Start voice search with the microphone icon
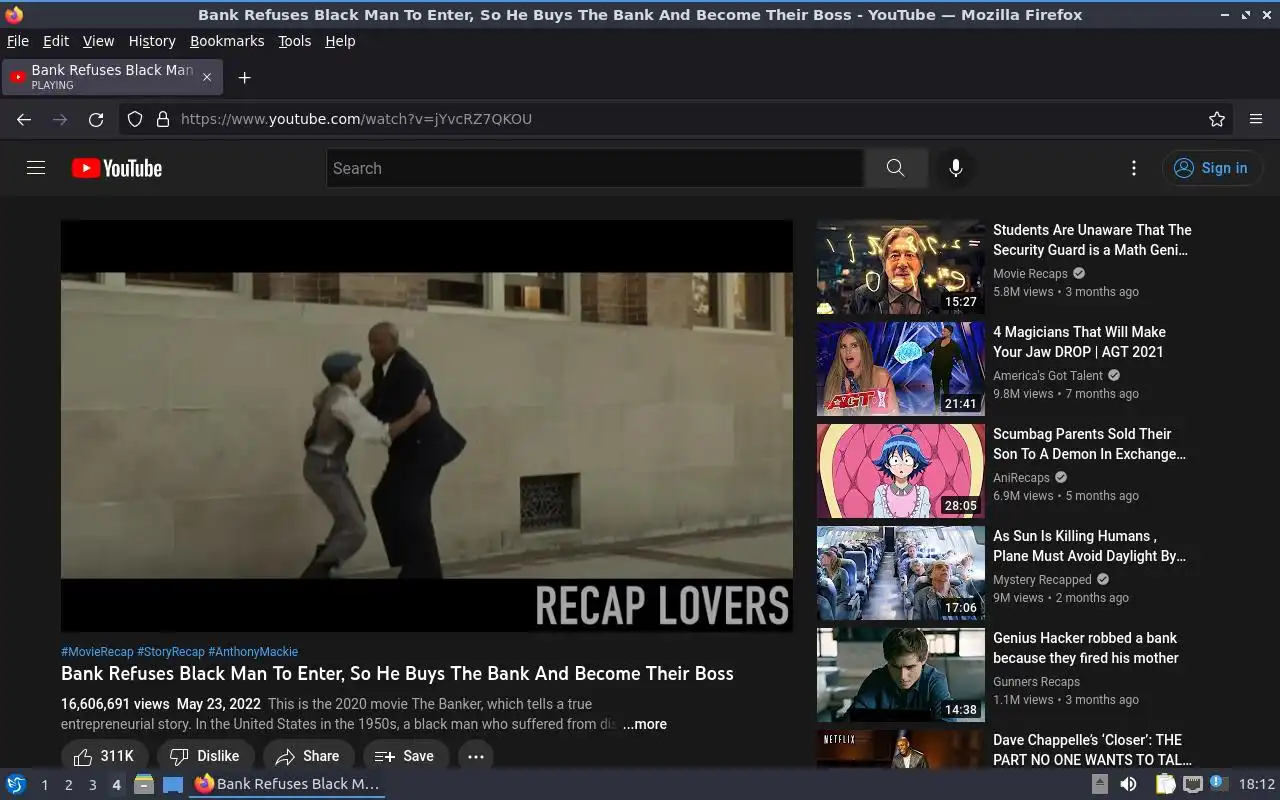The image size is (1280, 800). pos(956,168)
